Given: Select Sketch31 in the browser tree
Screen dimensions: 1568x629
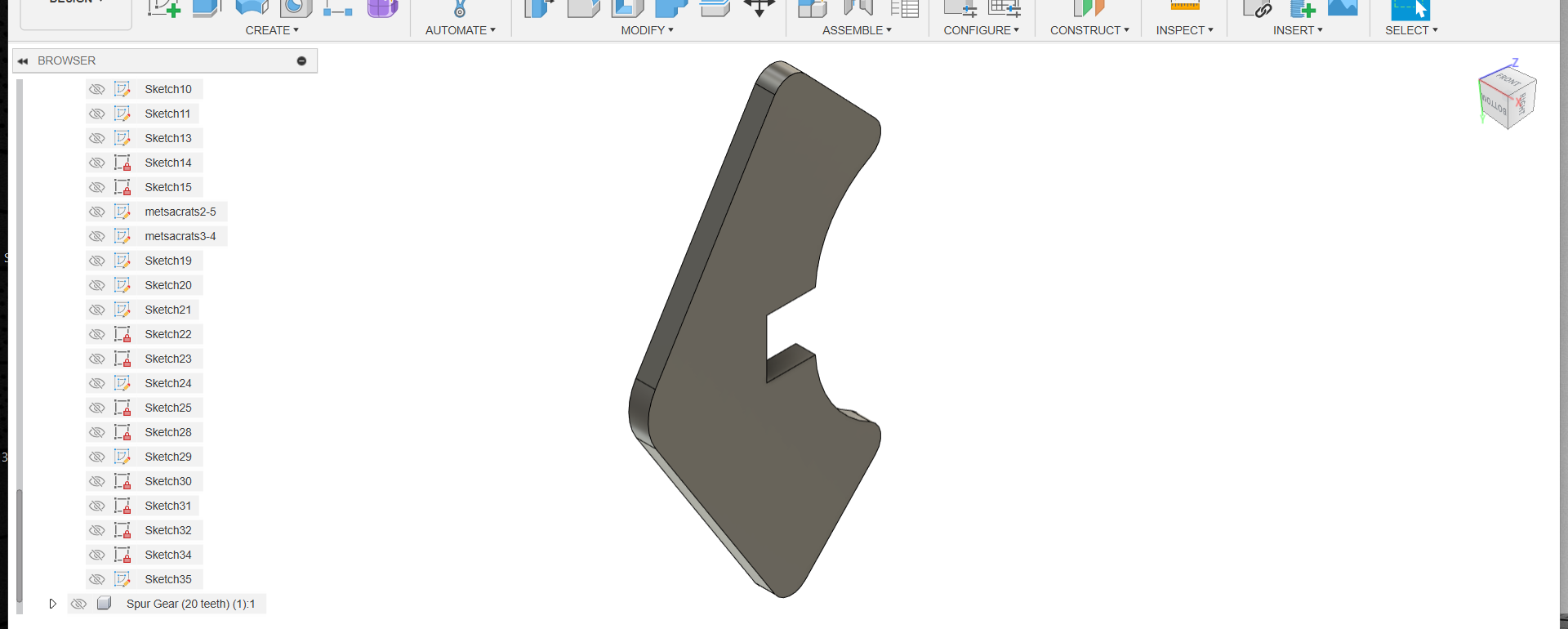Looking at the screenshot, I should (167, 506).
